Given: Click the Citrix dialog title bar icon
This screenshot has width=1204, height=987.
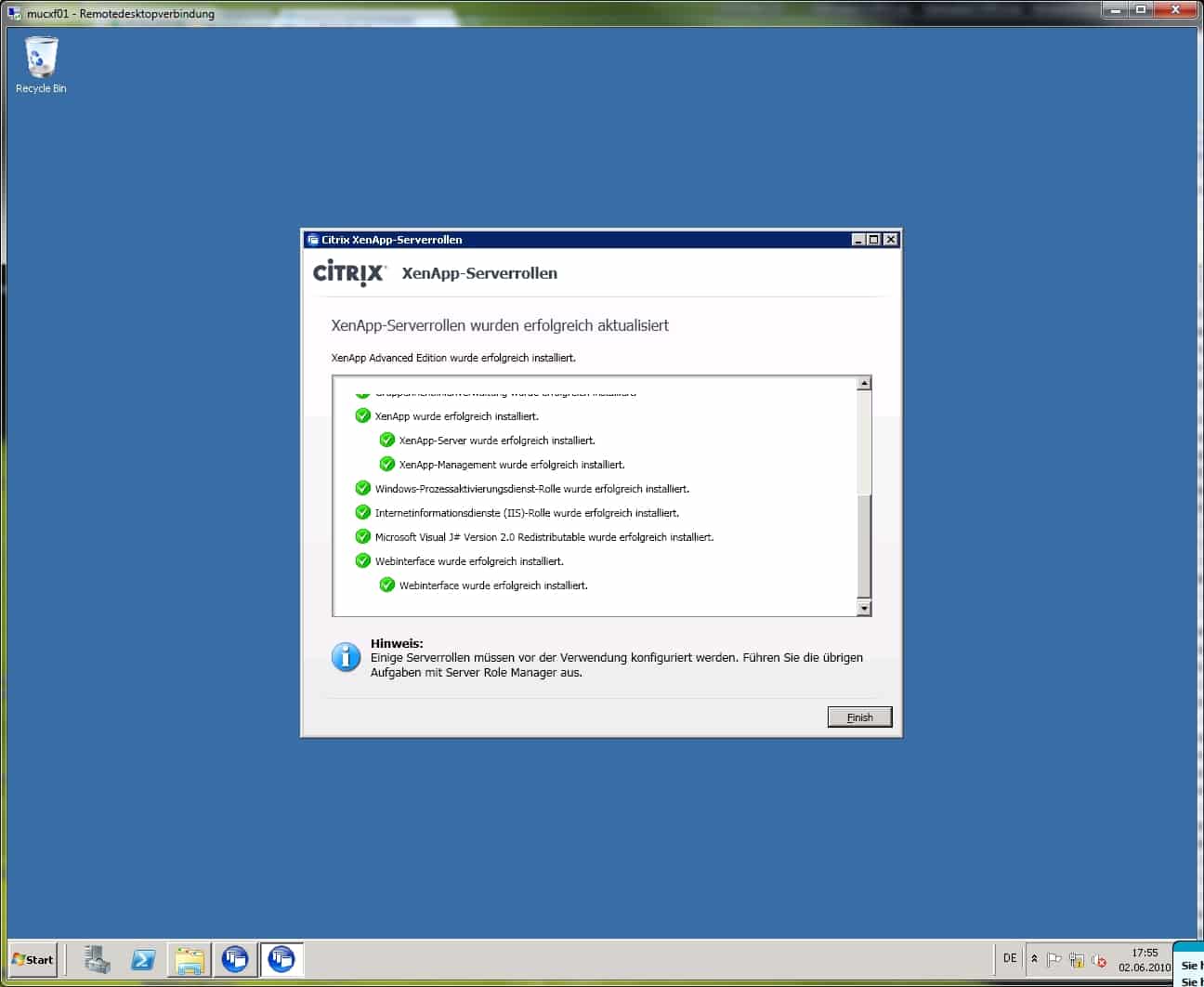Looking at the screenshot, I should pos(313,239).
